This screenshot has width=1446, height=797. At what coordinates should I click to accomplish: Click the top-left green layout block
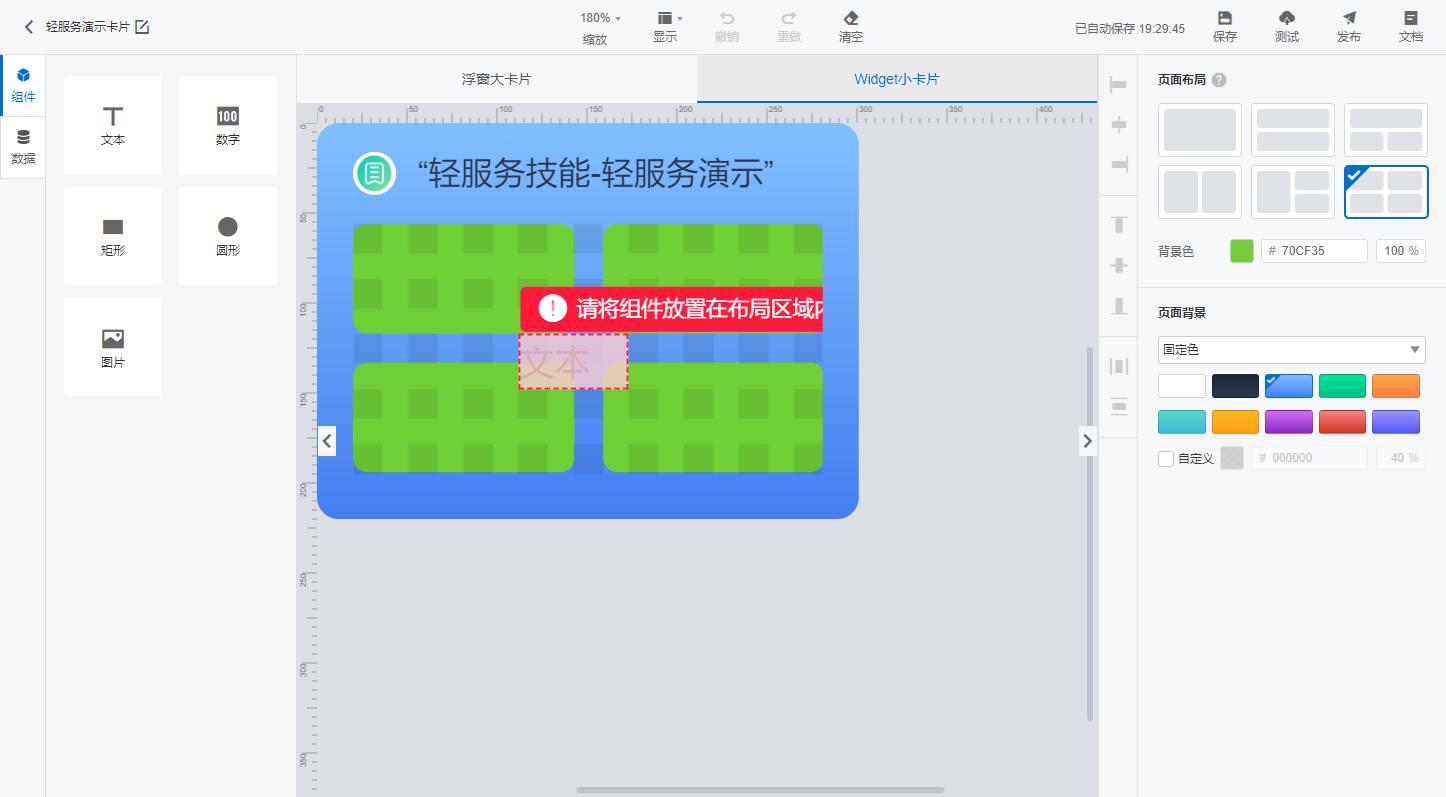(x=463, y=279)
